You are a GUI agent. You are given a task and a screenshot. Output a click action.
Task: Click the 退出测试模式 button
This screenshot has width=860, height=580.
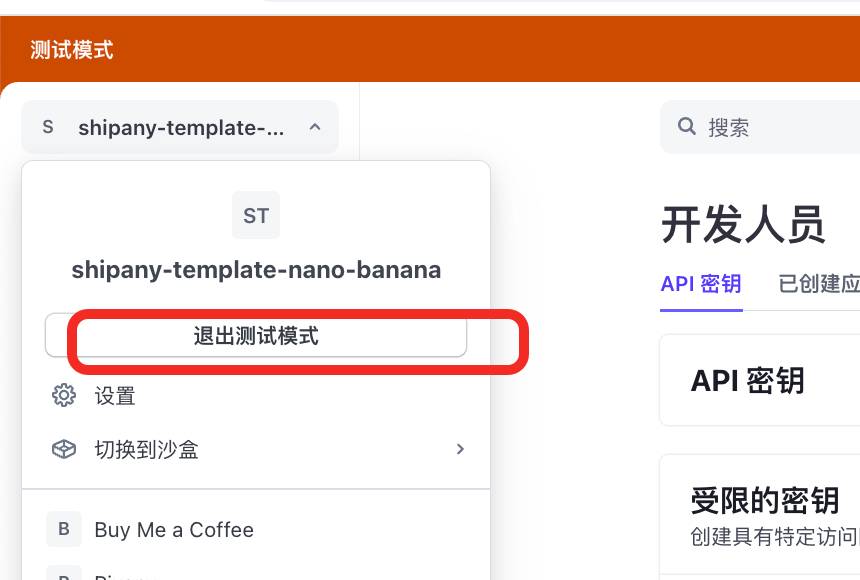(256, 336)
